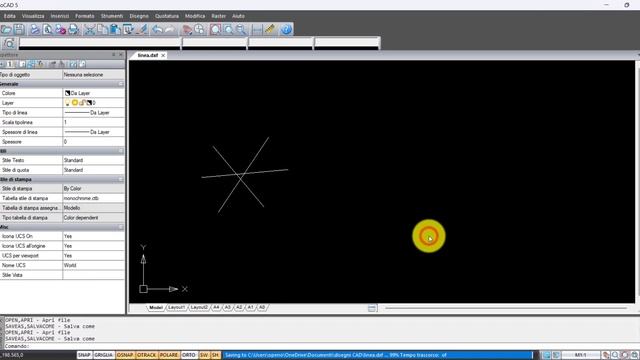Open the Formato menu

coord(84,16)
